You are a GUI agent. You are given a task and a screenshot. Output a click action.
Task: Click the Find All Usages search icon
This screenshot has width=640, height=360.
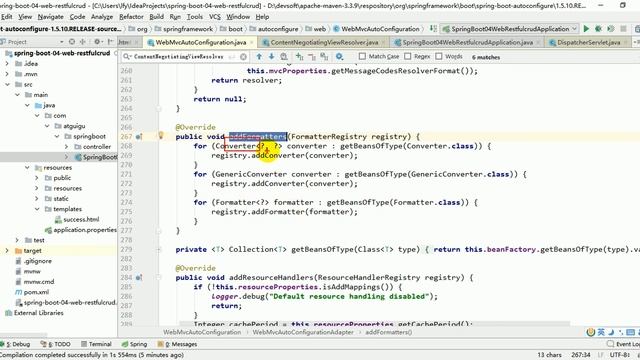(x=284, y=57)
